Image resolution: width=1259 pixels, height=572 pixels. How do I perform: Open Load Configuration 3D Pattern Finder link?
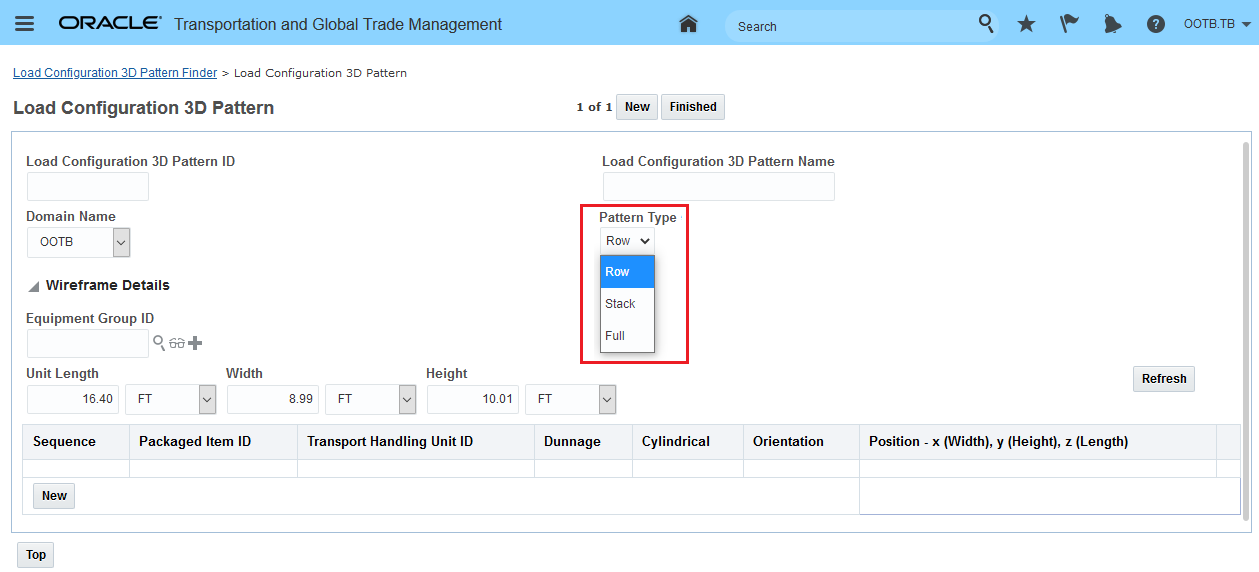click(x=115, y=73)
